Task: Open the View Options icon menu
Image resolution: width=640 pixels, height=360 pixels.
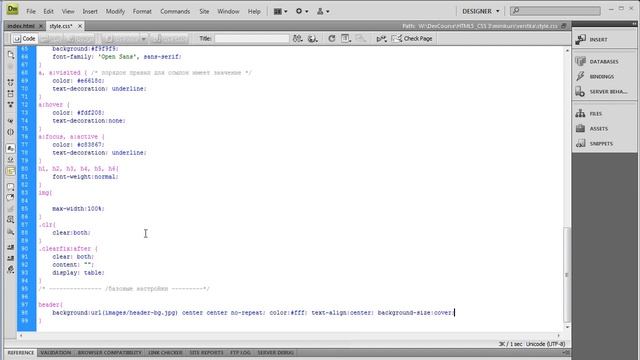Action: [346, 38]
